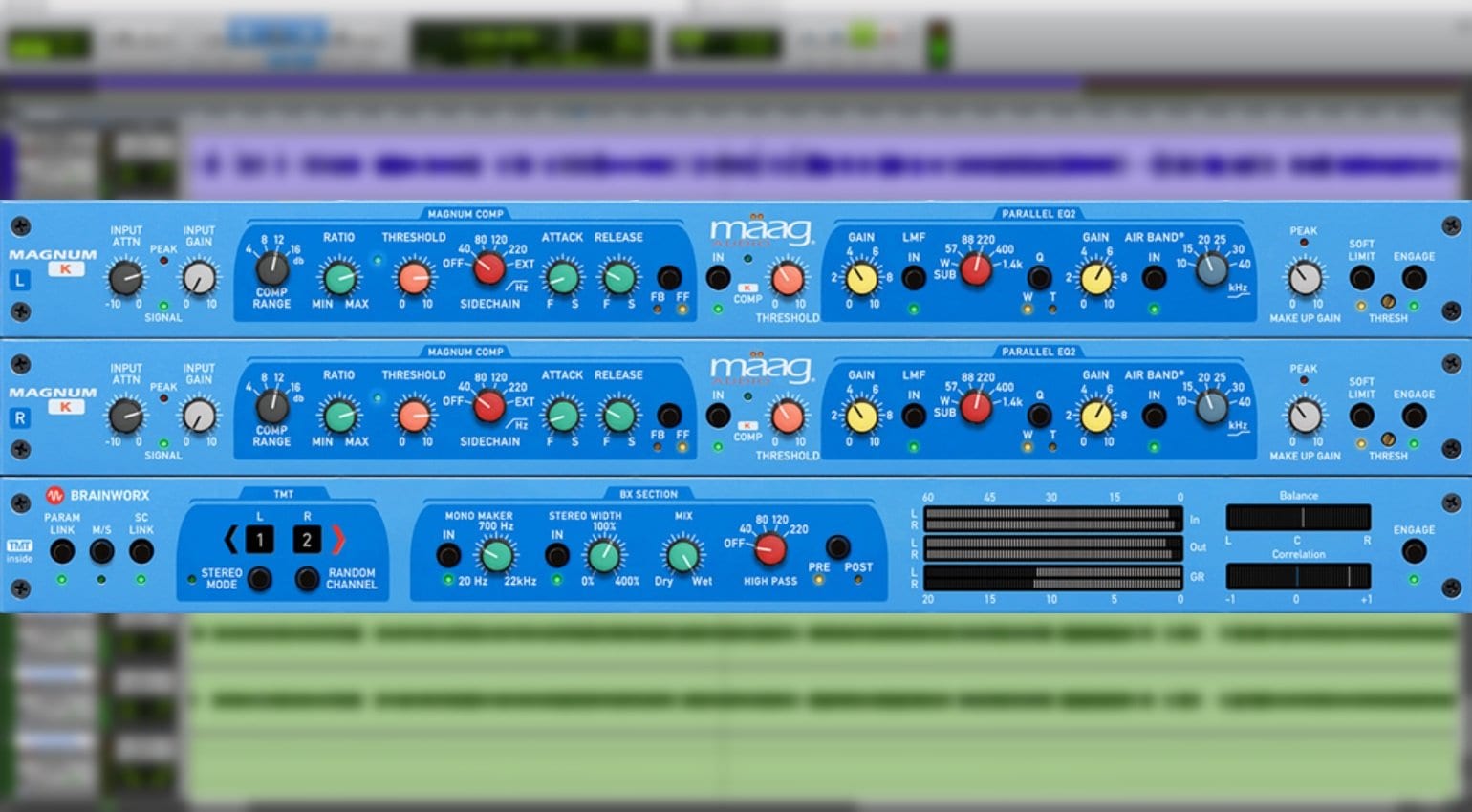
Task: Toggle Soft Limit on the L unit
Action: tap(1361, 278)
